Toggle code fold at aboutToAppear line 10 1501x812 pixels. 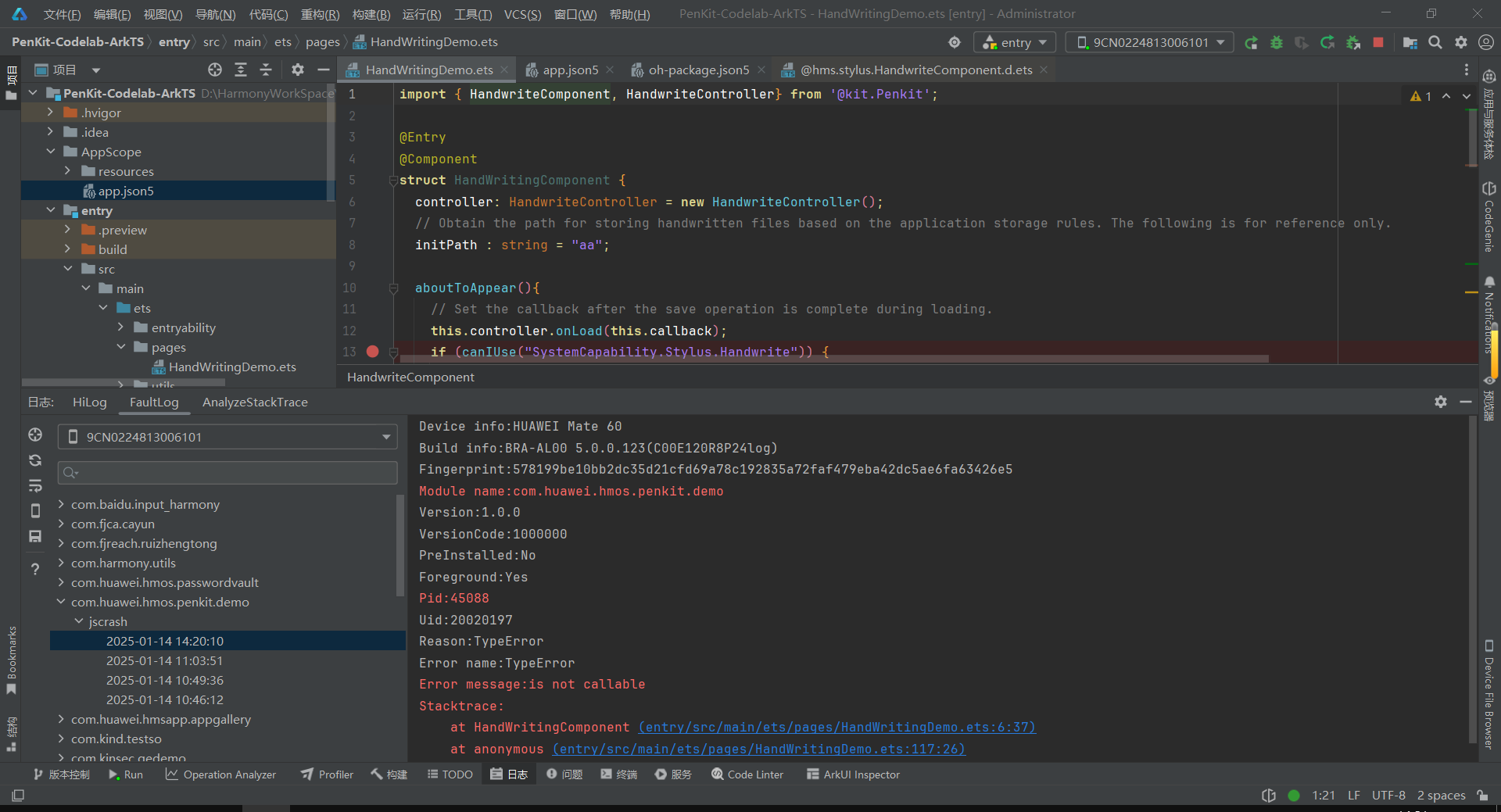point(393,288)
